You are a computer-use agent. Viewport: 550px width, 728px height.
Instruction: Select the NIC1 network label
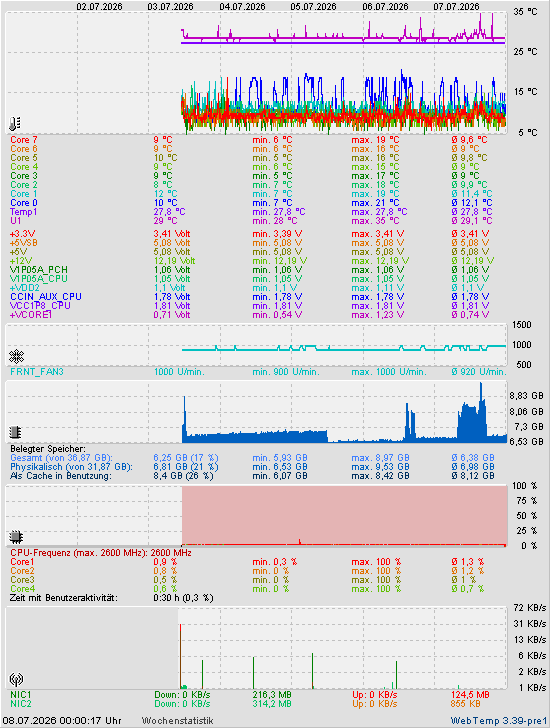point(21,695)
